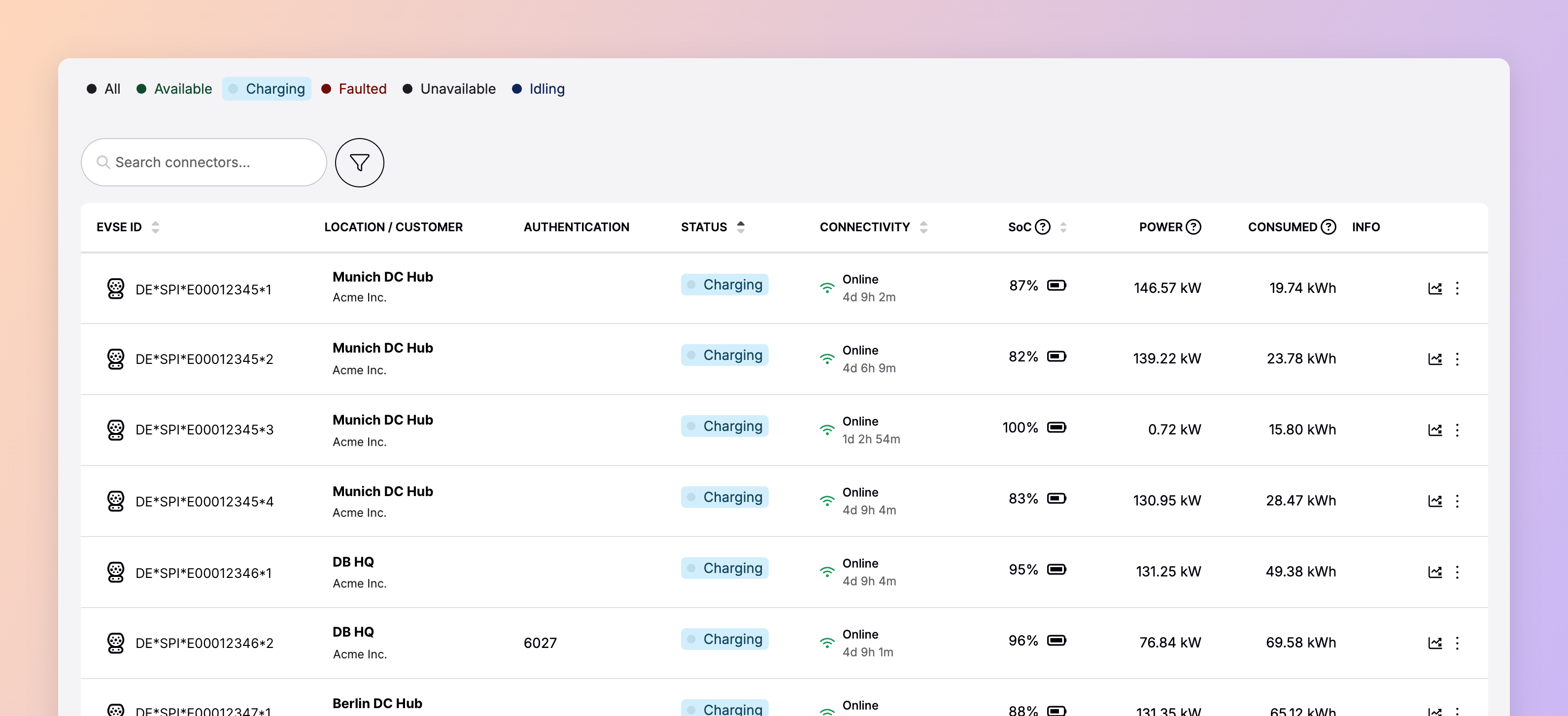Open more options for DE*SPI*E00012345*4
Image resolution: width=1568 pixels, height=716 pixels.
click(x=1457, y=501)
